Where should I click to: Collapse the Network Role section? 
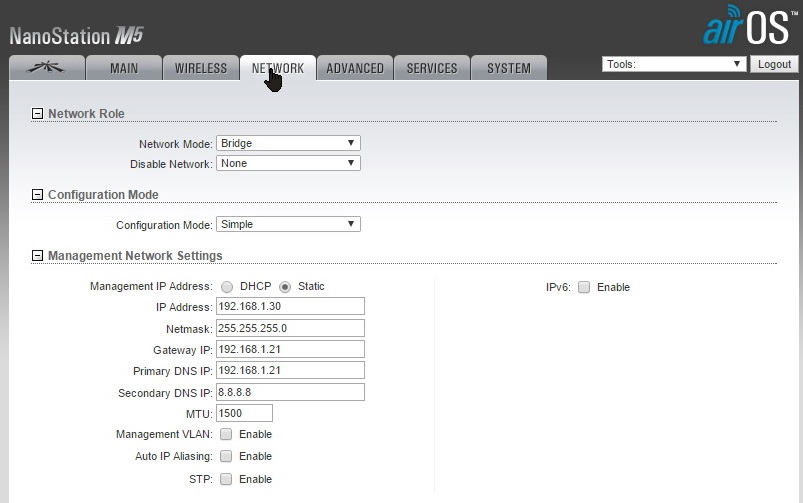pyautogui.click(x=37, y=114)
